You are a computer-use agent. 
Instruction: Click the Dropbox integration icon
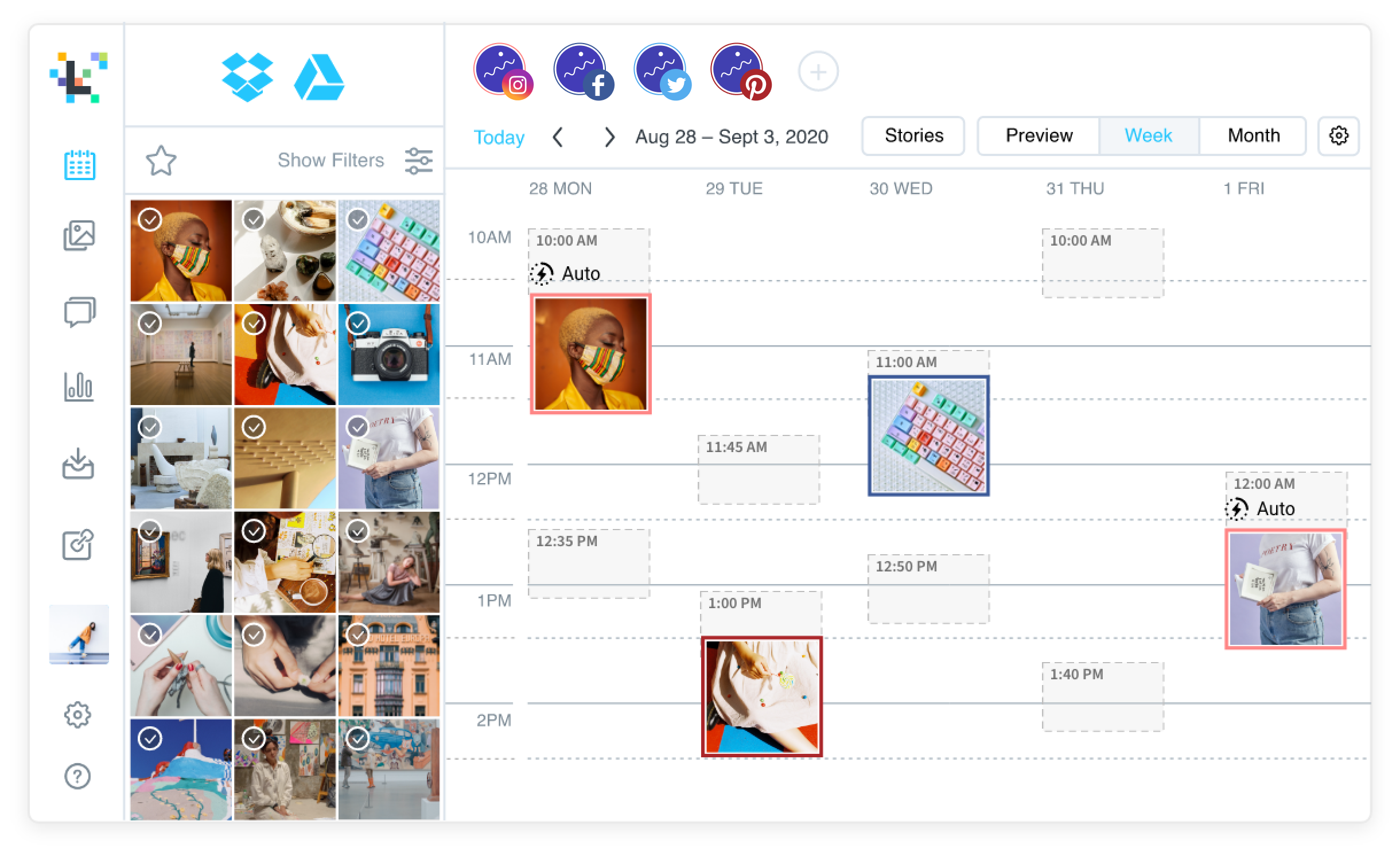[x=247, y=80]
